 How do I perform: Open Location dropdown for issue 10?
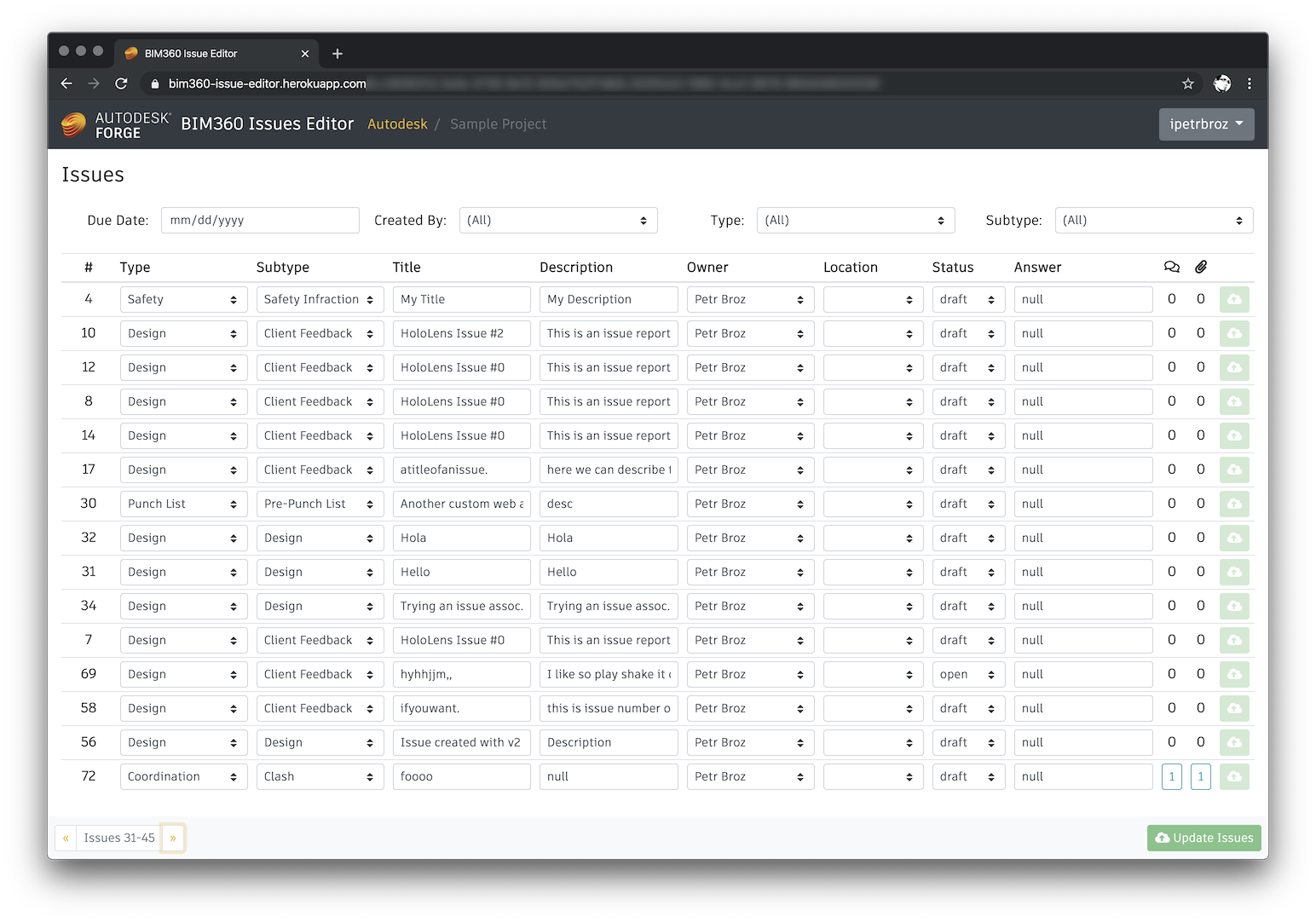(x=873, y=333)
